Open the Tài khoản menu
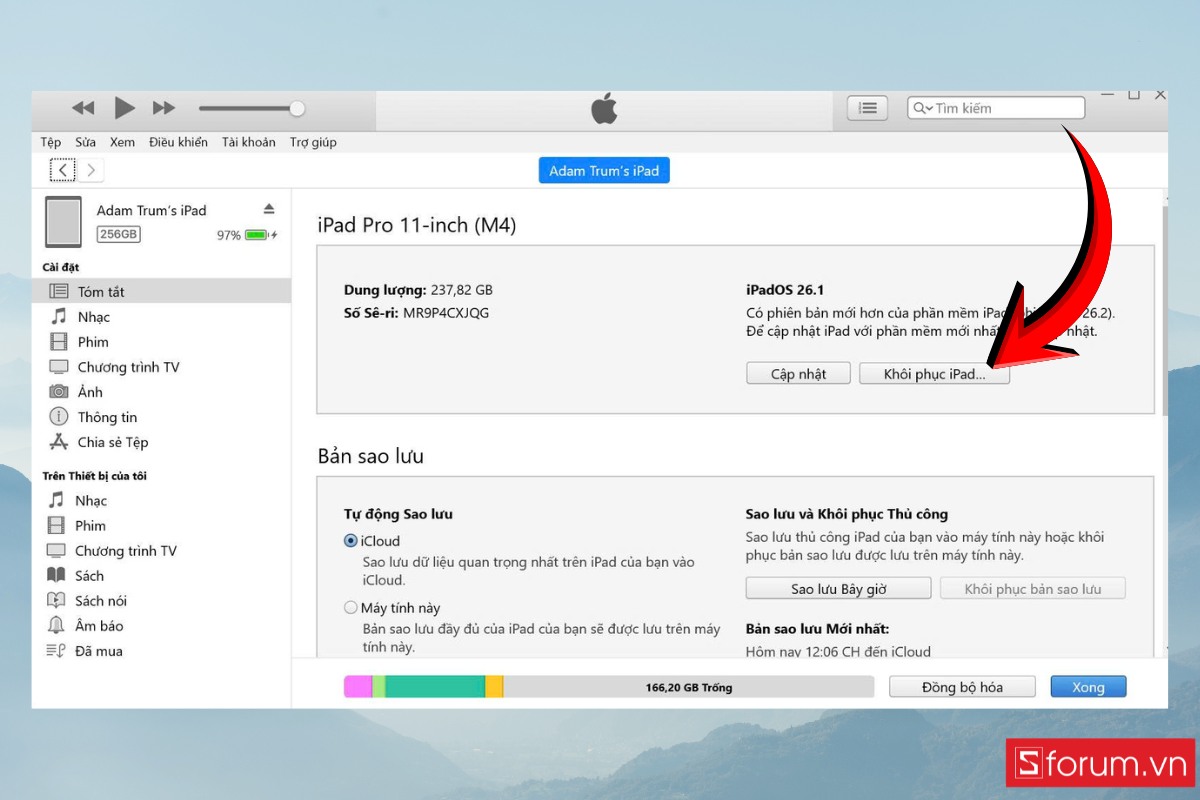This screenshot has height=800, width=1200. (x=248, y=142)
